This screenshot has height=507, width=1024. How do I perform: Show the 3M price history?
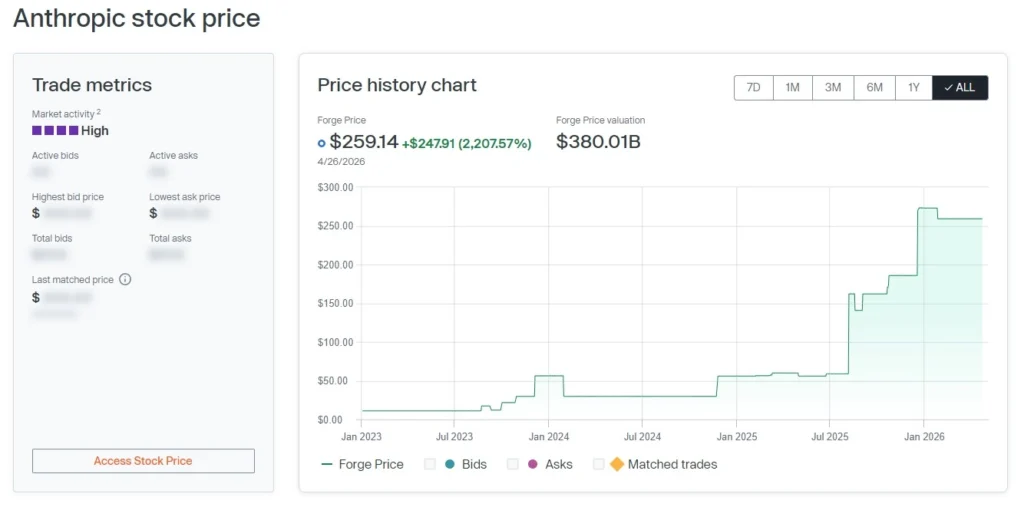[833, 88]
